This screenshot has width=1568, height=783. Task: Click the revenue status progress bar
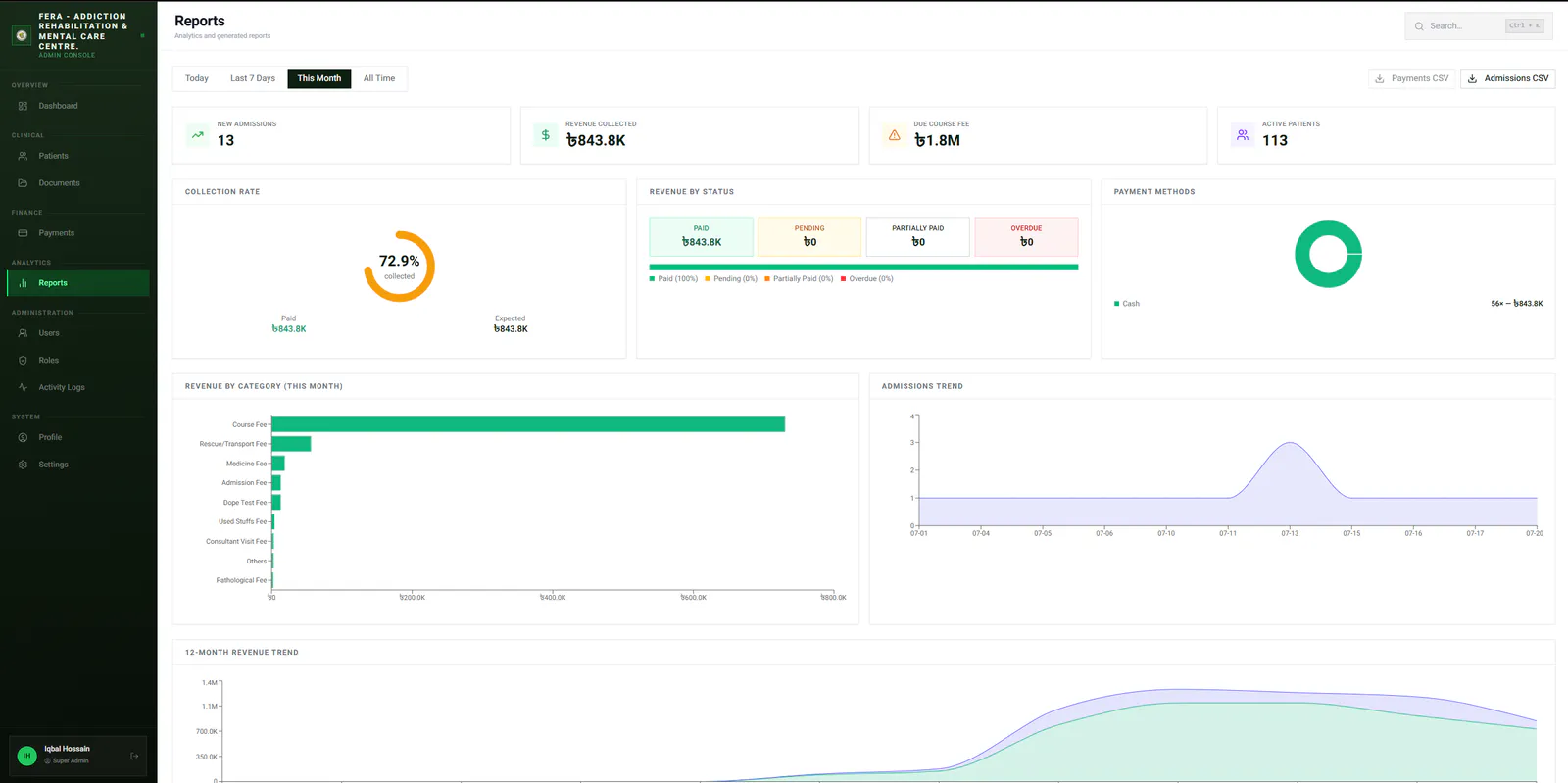[x=863, y=267]
